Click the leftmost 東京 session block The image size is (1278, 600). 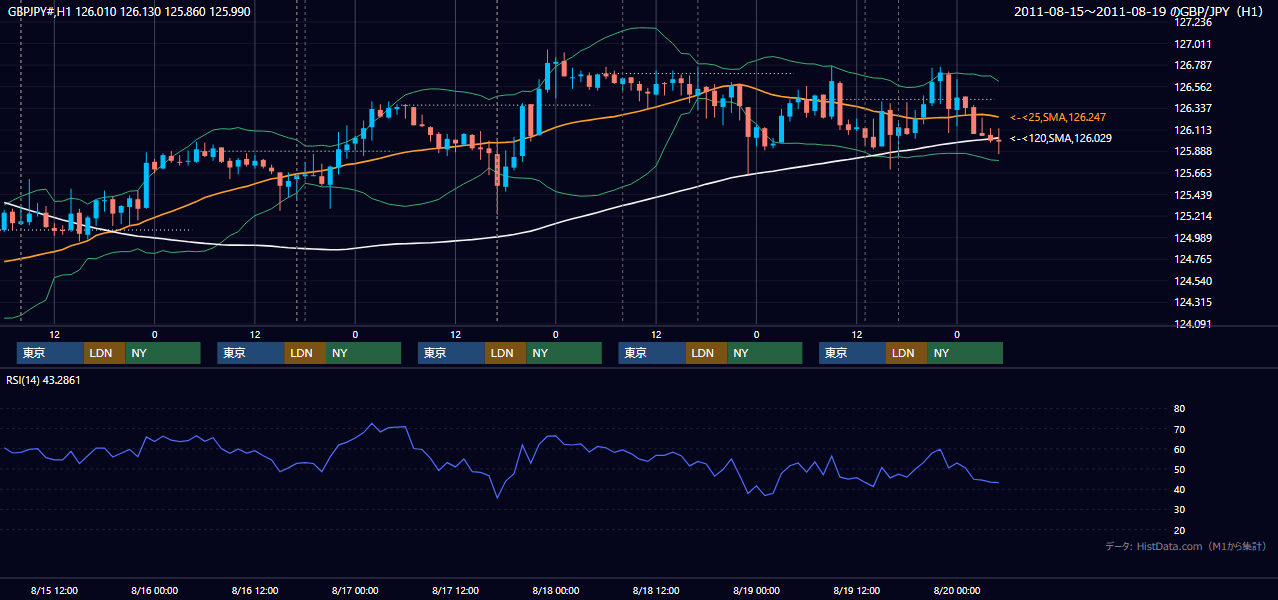50,353
